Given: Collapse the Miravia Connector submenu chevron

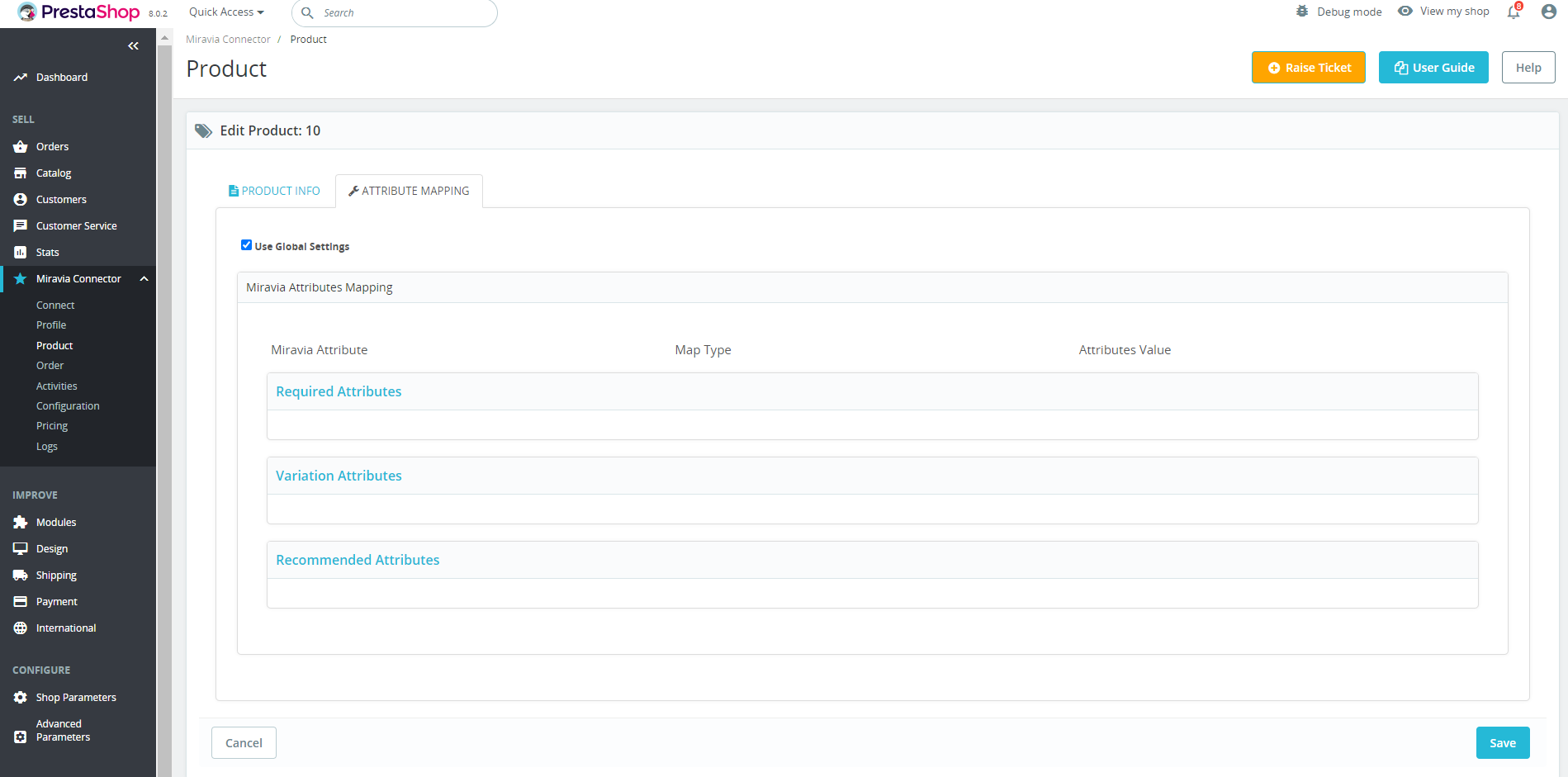Looking at the screenshot, I should [144, 279].
